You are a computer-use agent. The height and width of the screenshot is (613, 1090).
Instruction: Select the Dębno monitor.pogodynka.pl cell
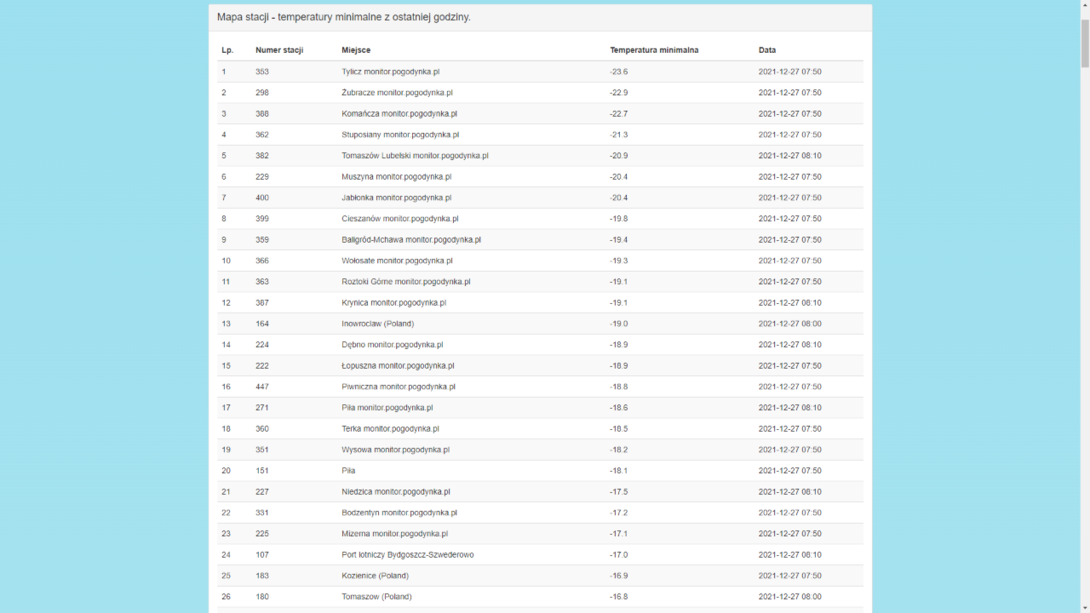(392, 345)
